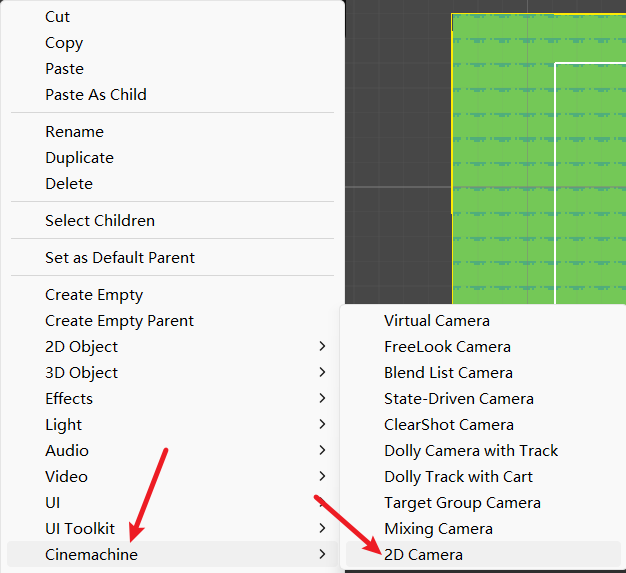This screenshot has width=626, height=573.
Task: Select State-Driven Camera option
Action: 459,399
